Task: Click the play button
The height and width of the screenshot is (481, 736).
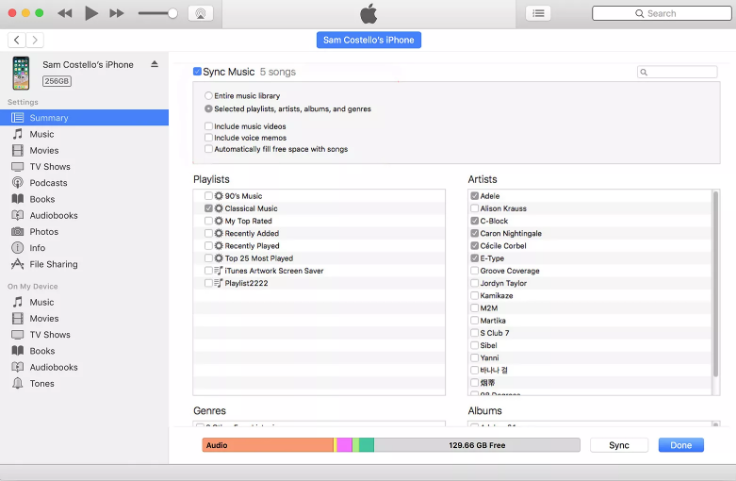Action: (x=91, y=13)
